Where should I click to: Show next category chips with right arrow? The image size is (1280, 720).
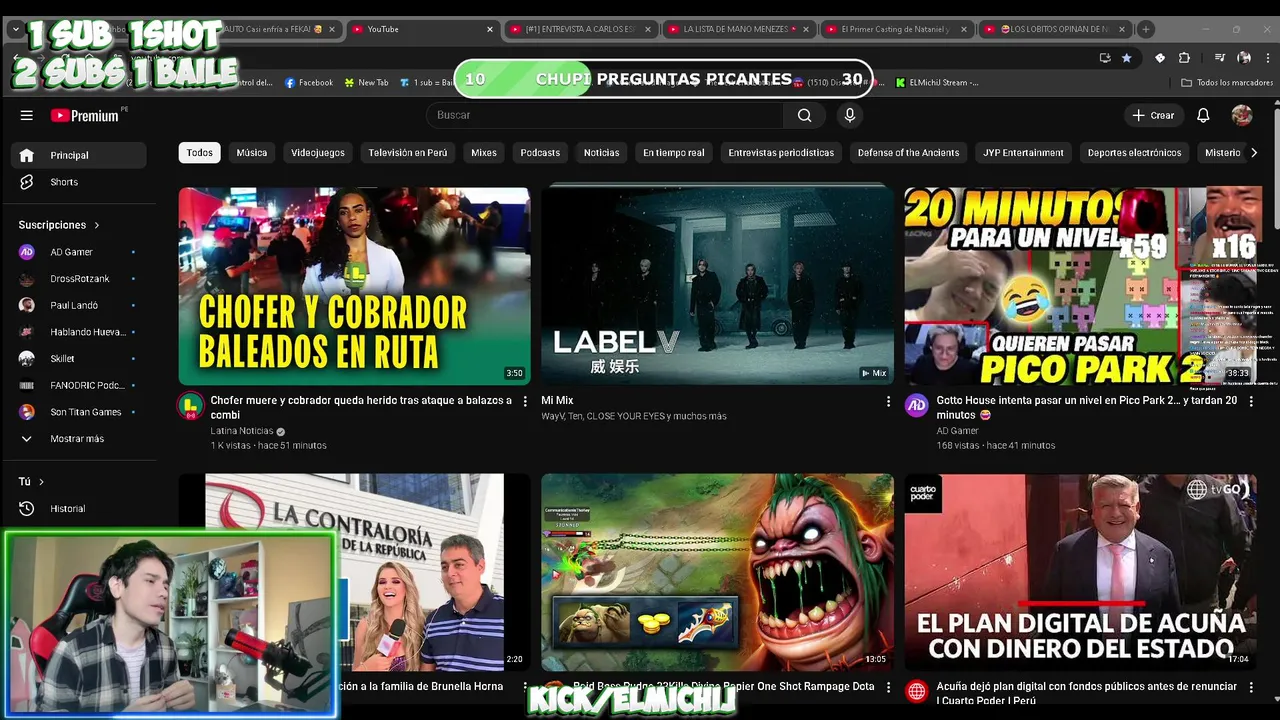[1254, 153]
